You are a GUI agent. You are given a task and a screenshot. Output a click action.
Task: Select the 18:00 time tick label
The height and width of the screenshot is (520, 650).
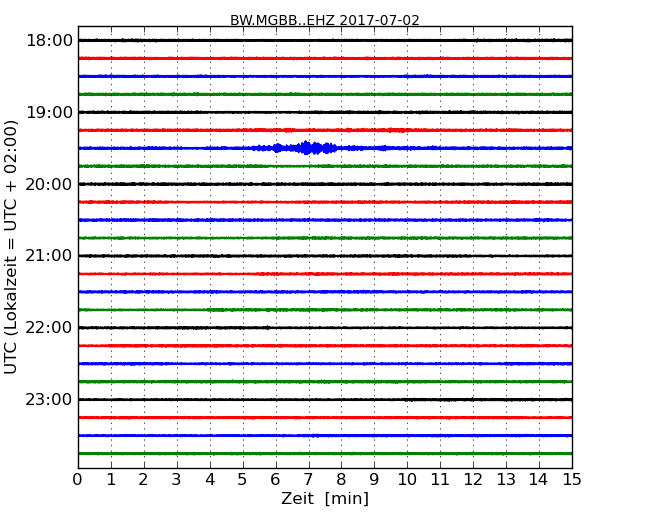(x=49, y=41)
